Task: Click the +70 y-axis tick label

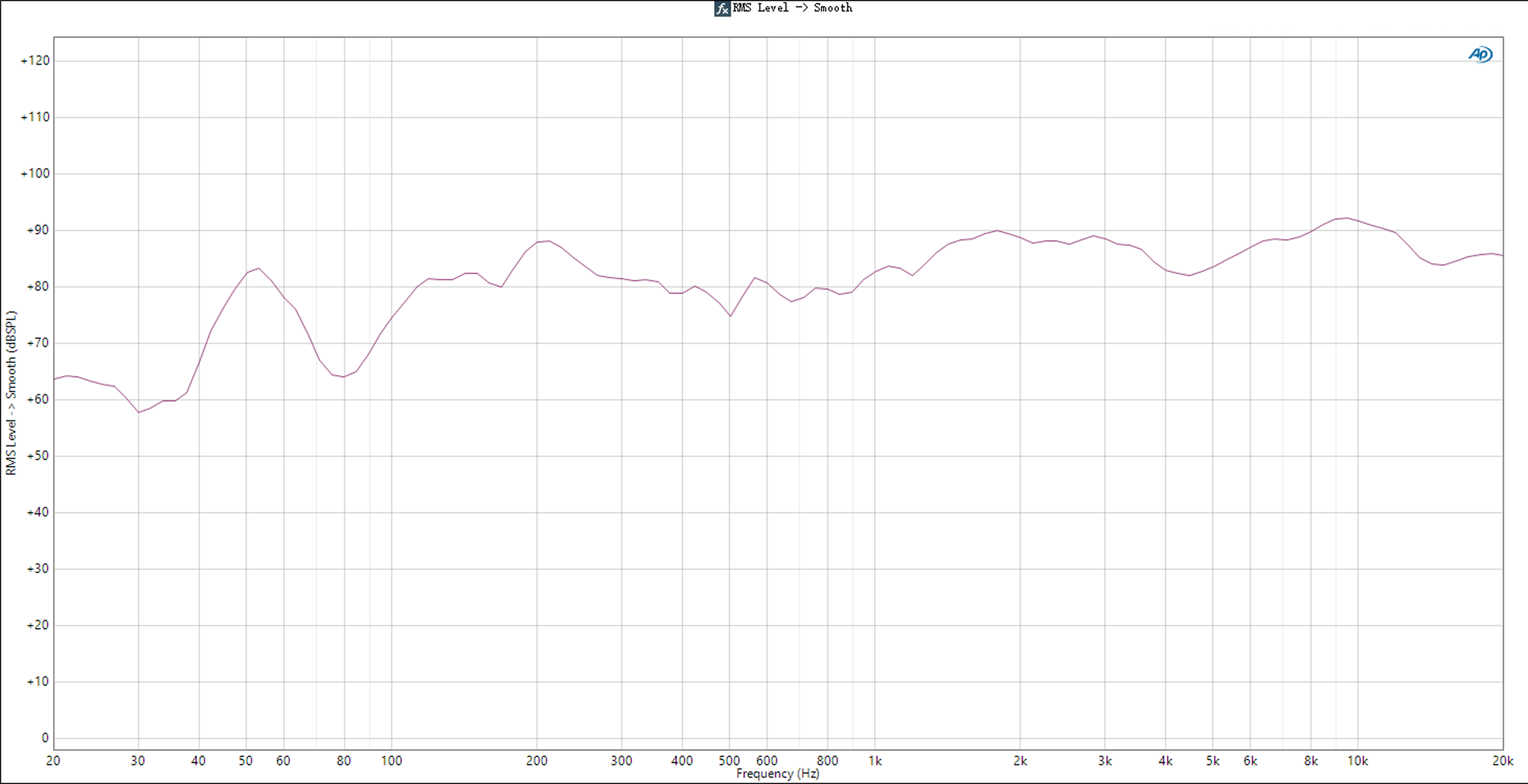Action: [37, 343]
